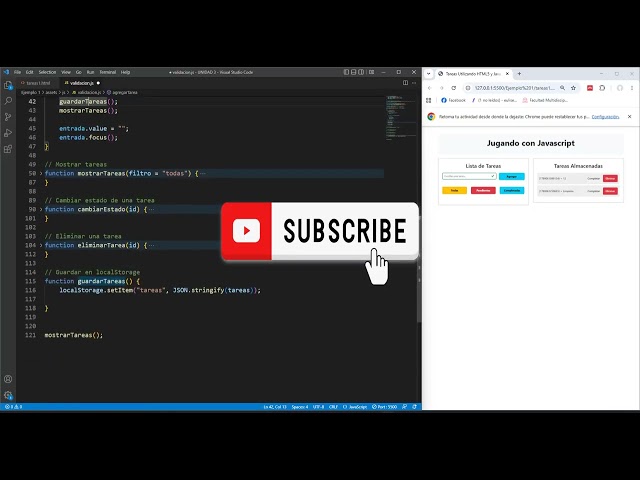
Task: Open the Explorer view in VS Code
Action: (8, 85)
